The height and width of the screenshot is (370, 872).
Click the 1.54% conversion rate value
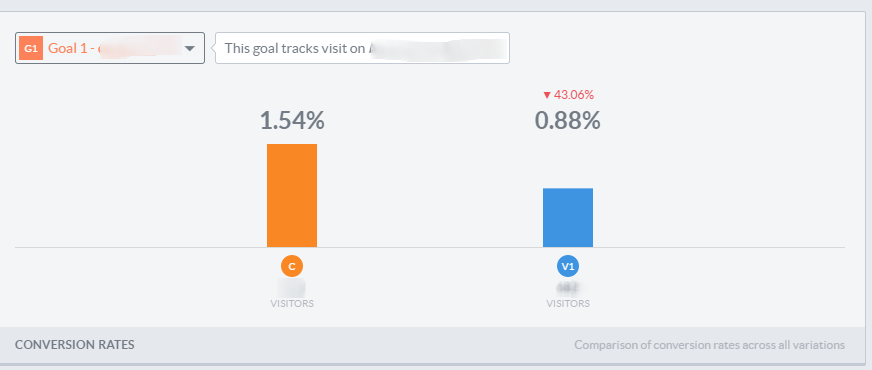click(x=292, y=121)
